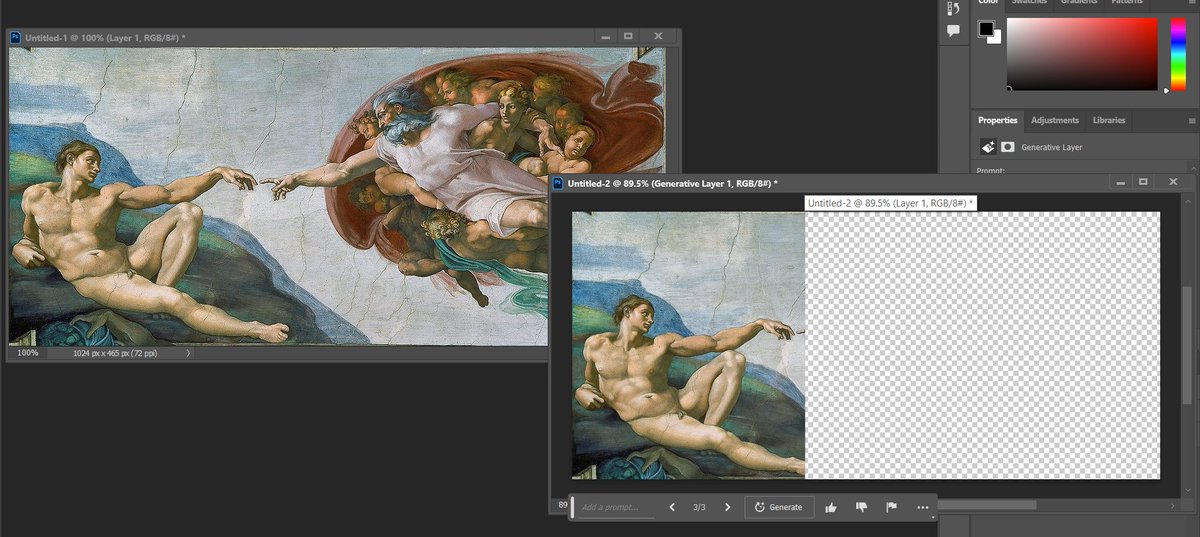Click the variation counter 3/3
Viewport: 1200px width, 537px height.
[699, 508]
